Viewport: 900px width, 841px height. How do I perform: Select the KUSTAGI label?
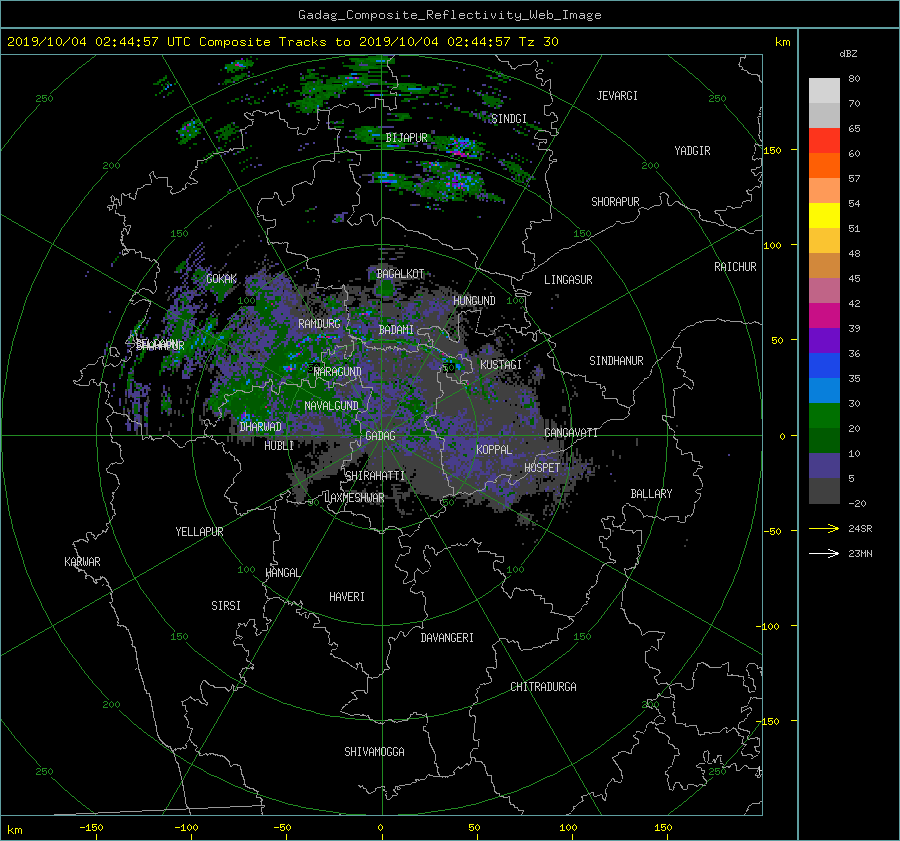[x=501, y=365]
